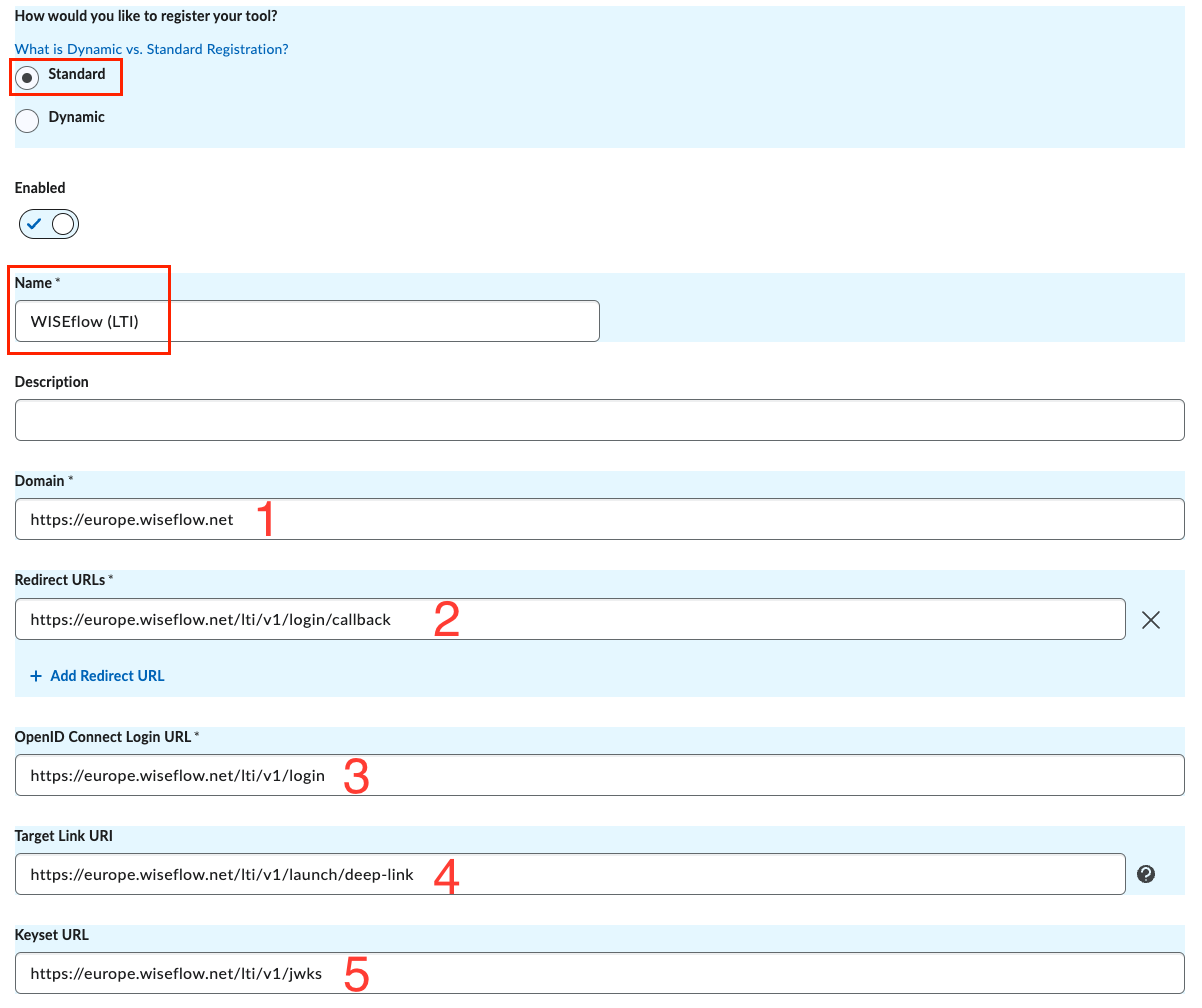
Task: Click the Domain input field
Action: click(600, 519)
